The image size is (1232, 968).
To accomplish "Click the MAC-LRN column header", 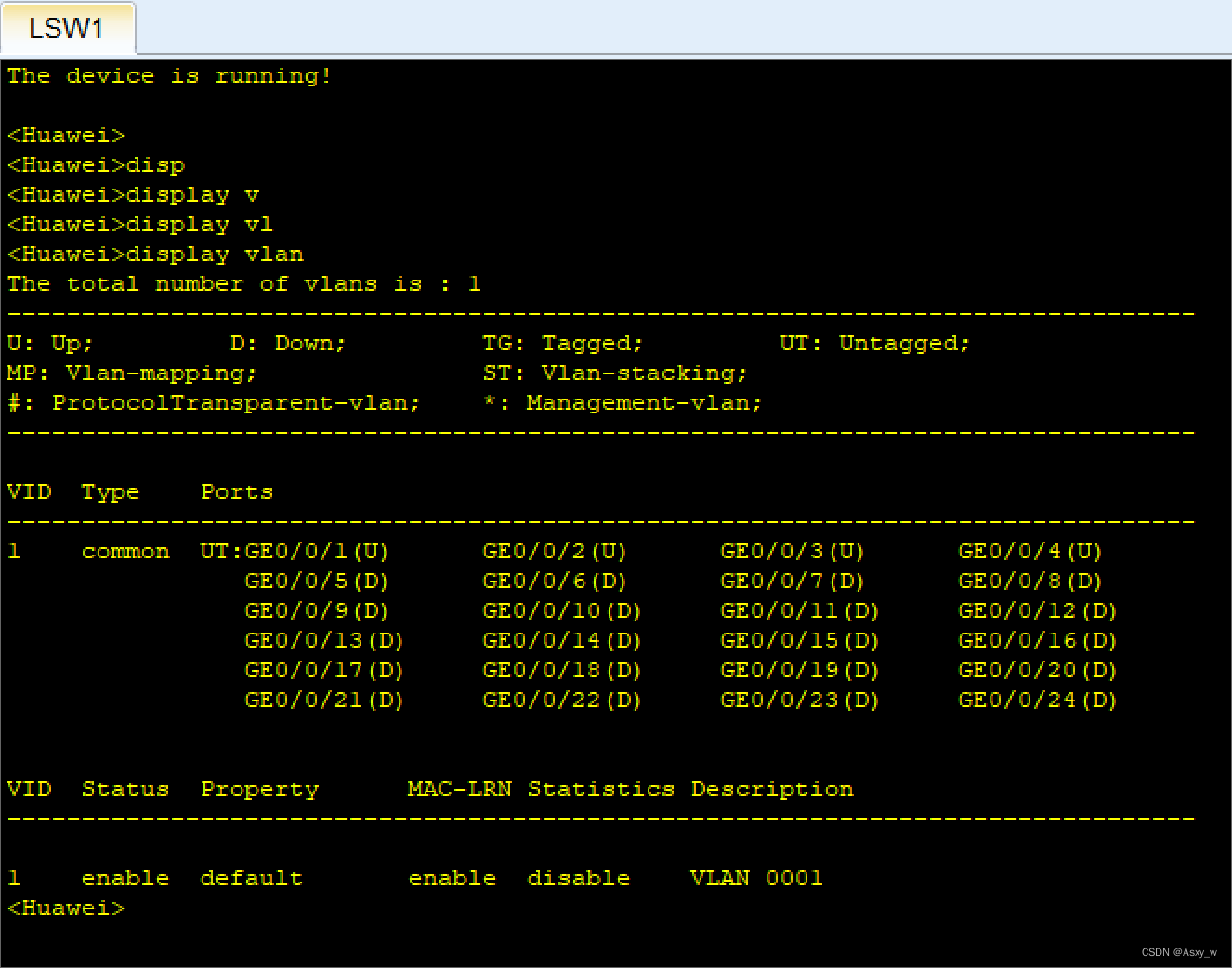I will 459,789.
